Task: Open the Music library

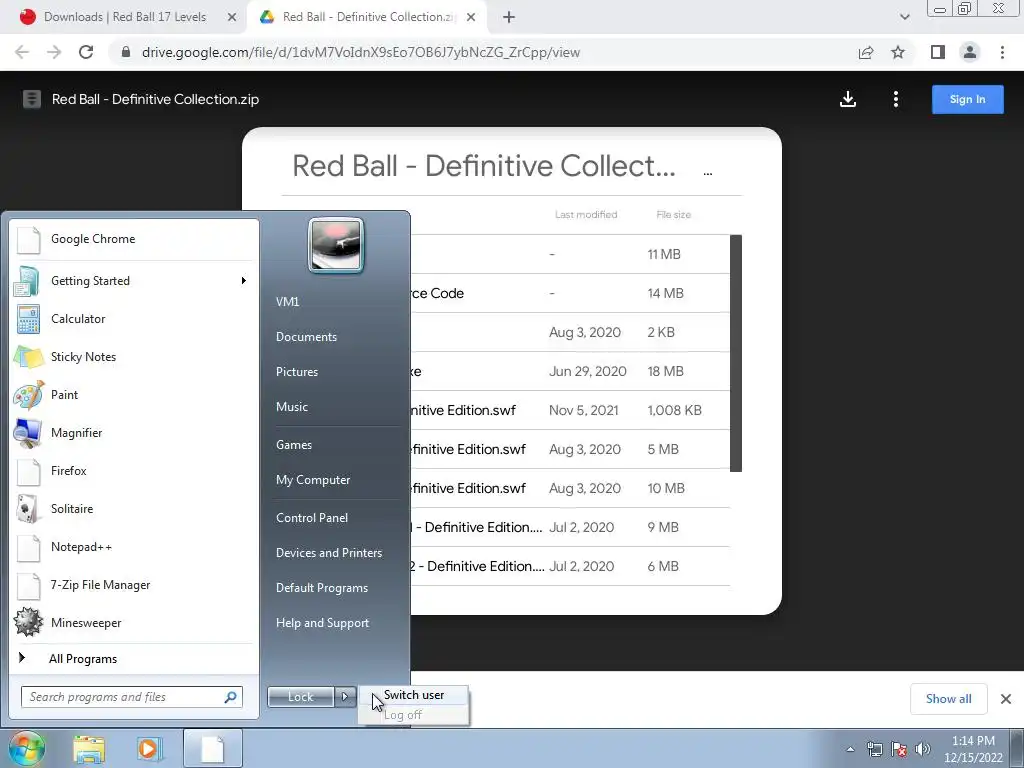Action: 292,407
